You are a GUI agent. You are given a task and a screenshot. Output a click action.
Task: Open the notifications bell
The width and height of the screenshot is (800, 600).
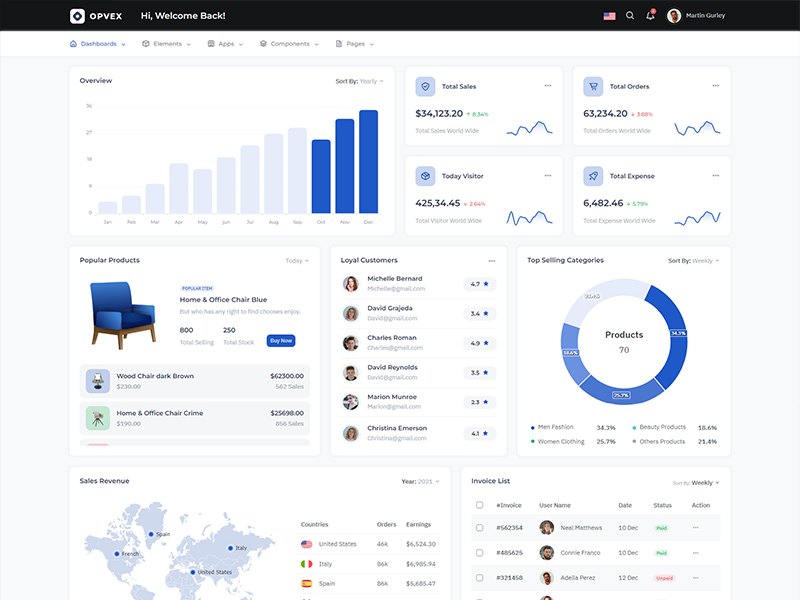point(650,16)
